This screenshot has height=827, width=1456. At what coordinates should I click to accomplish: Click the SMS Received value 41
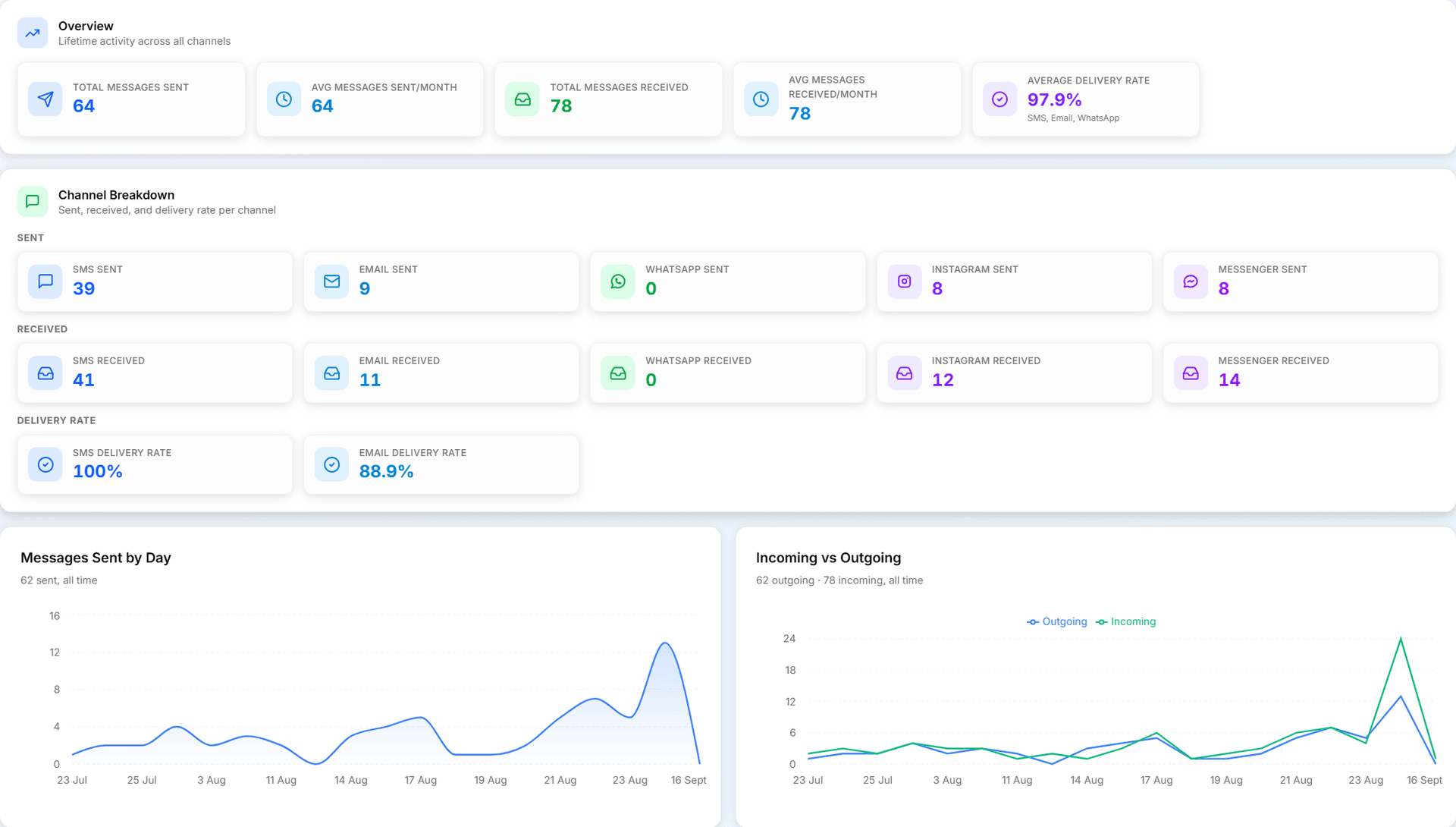coord(83,380)
